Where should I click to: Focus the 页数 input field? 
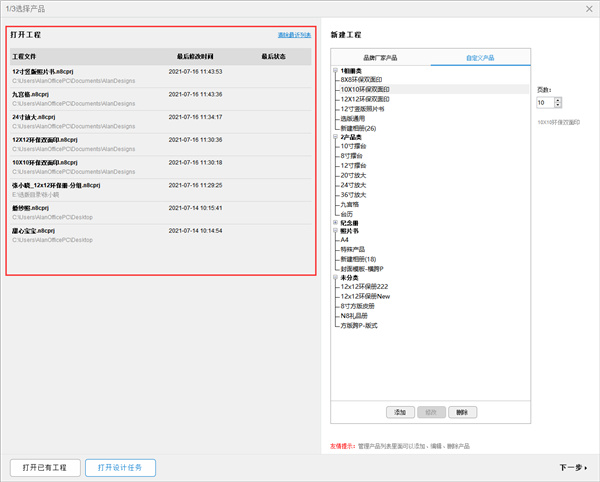545,103
